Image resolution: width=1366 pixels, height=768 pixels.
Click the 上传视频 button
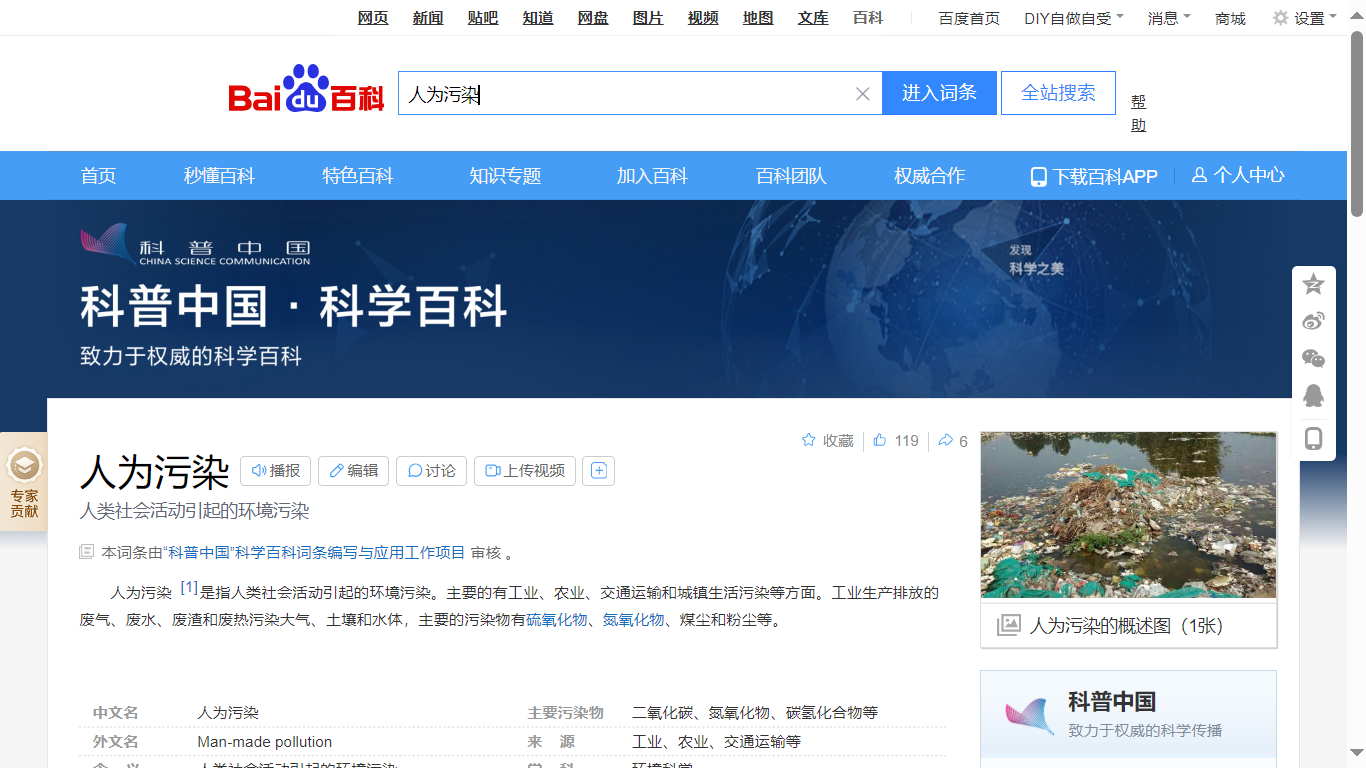pos(525,470)
